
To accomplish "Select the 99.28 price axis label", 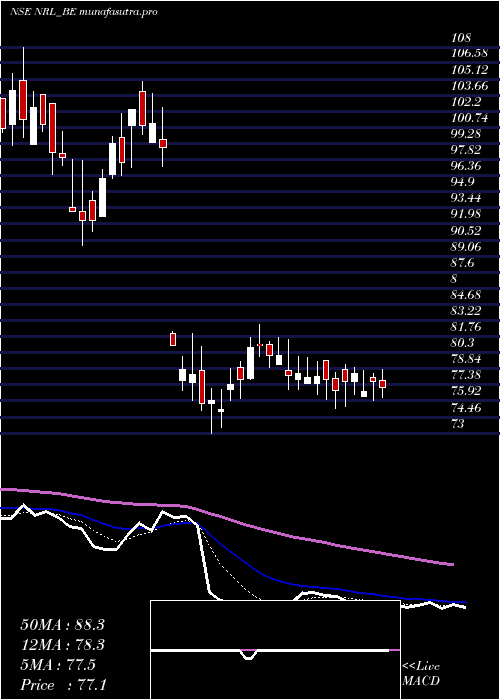I will (x=467, y=134).
